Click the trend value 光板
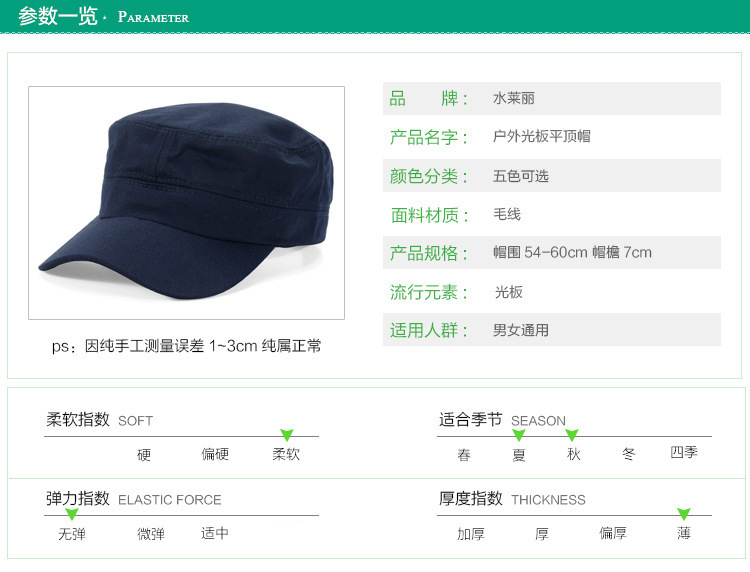This screenshot has width=750, height=572. [x=508, y=292]
